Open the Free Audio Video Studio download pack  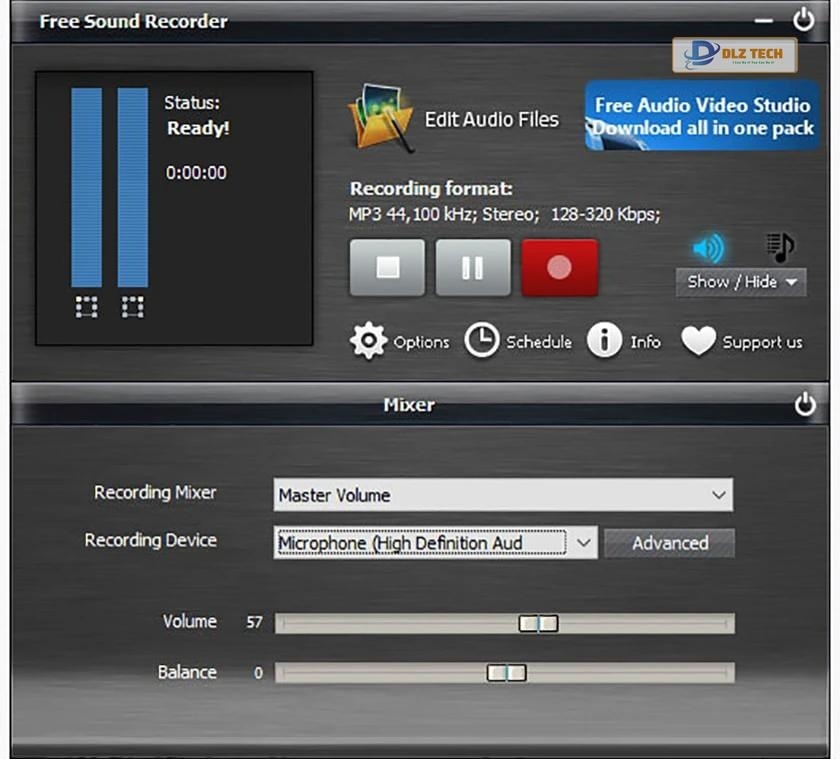(700, 115)
